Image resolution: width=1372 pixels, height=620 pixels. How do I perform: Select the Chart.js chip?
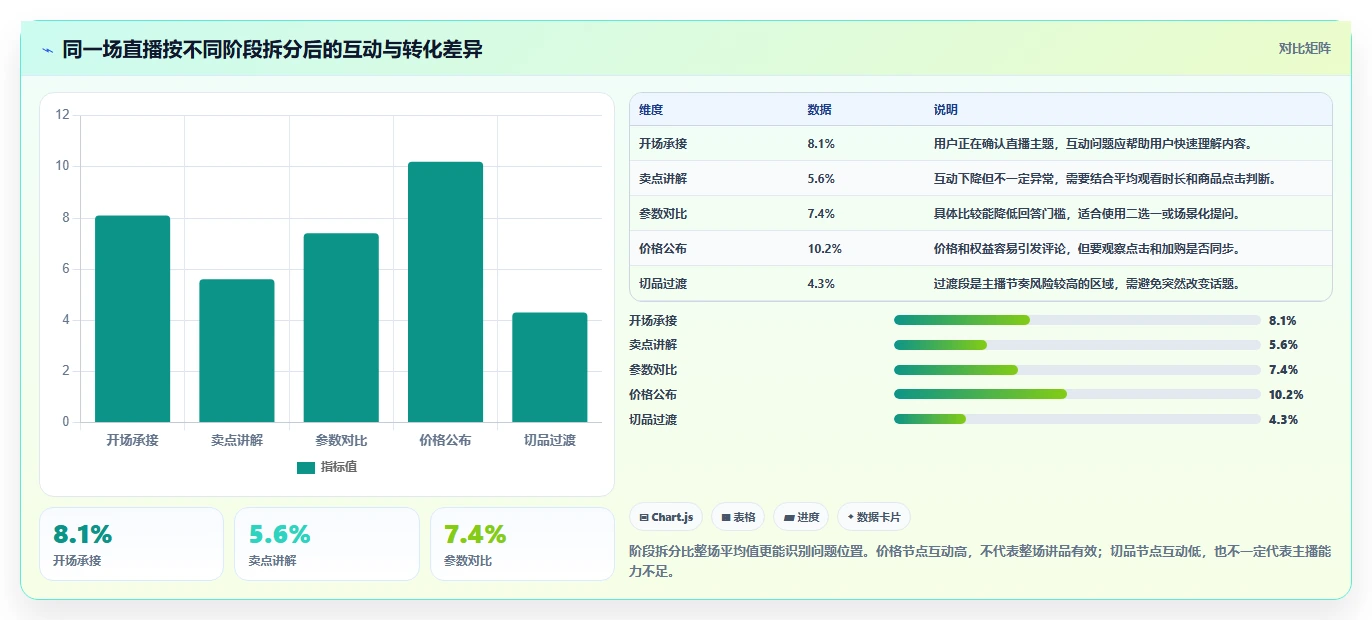pos(666,517)
